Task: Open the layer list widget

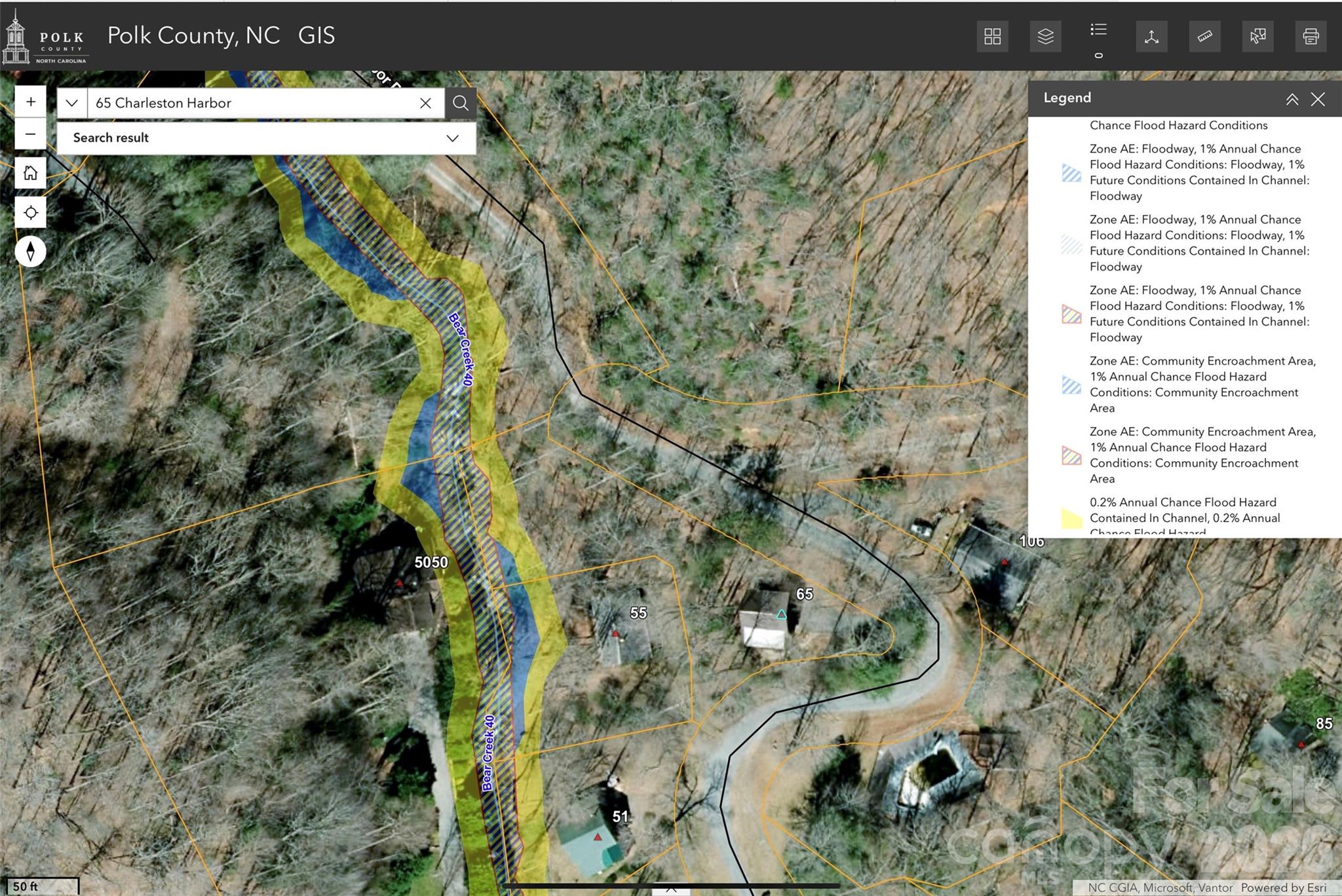Action: (x=1045, y=36)
